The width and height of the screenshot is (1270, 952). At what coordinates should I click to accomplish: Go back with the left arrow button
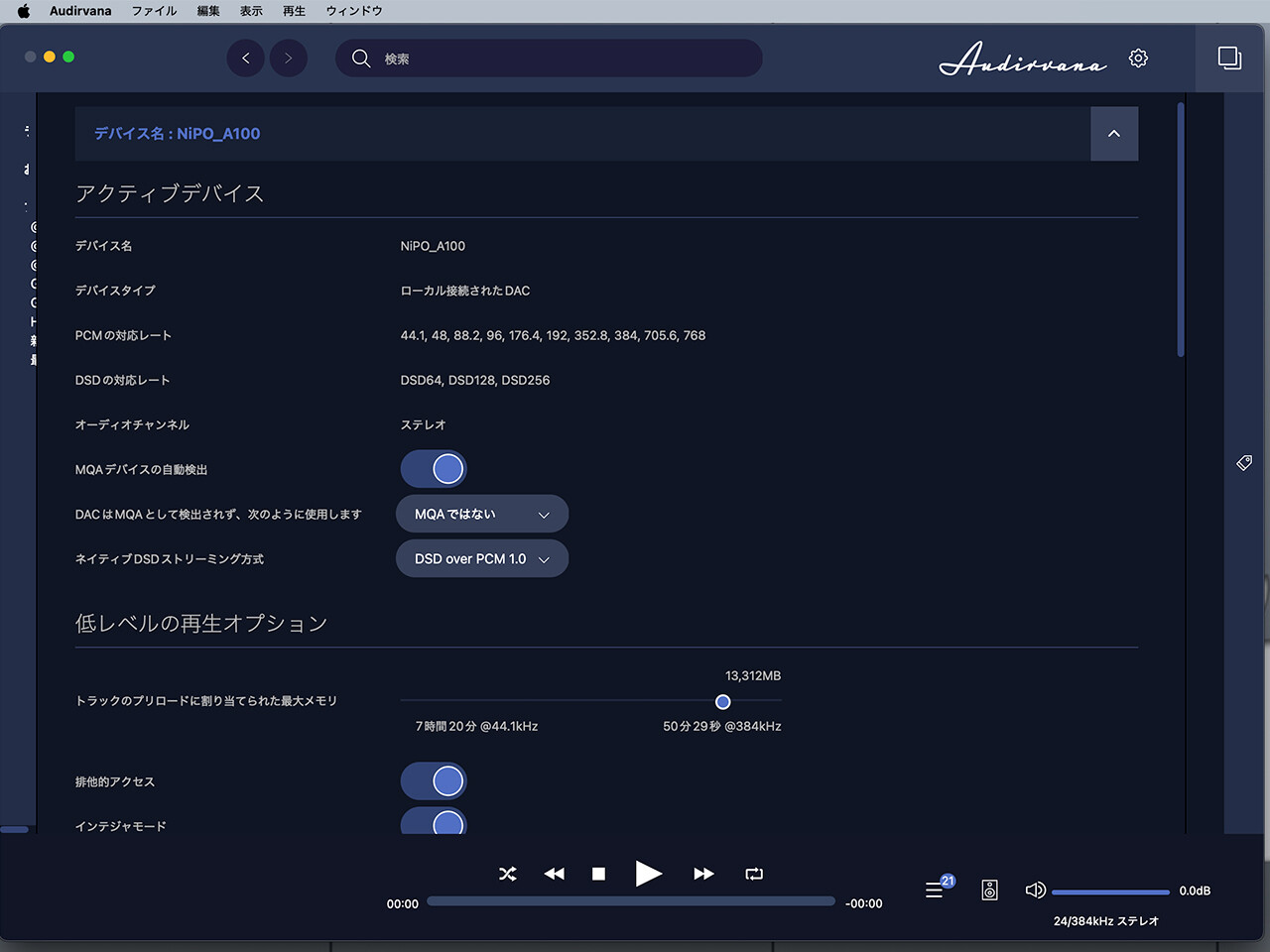click(246, 58)
